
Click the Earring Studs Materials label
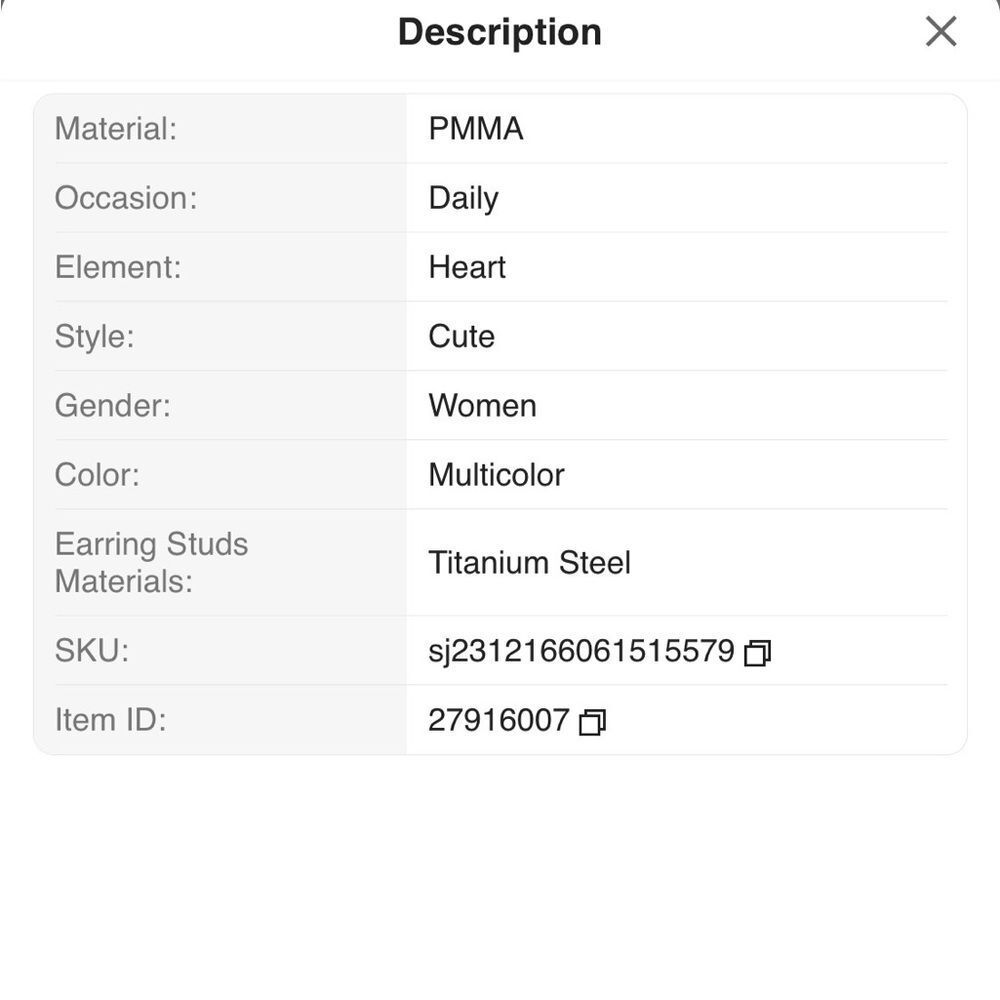[x=152, y=562]
